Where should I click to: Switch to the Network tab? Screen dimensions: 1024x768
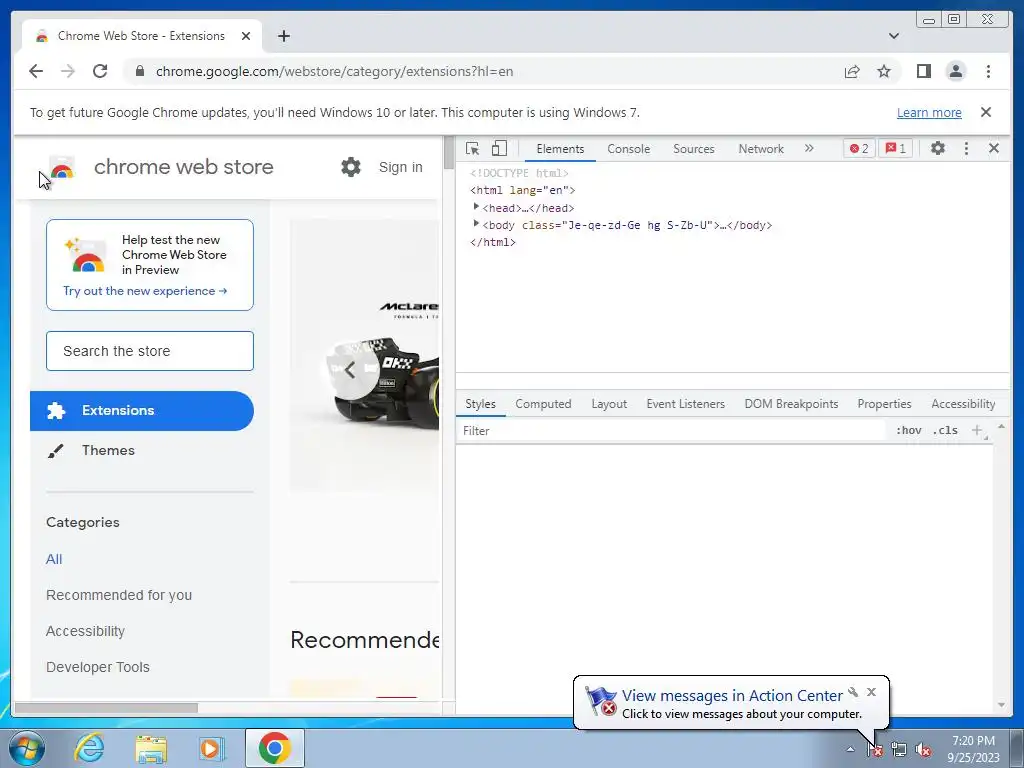761,149
